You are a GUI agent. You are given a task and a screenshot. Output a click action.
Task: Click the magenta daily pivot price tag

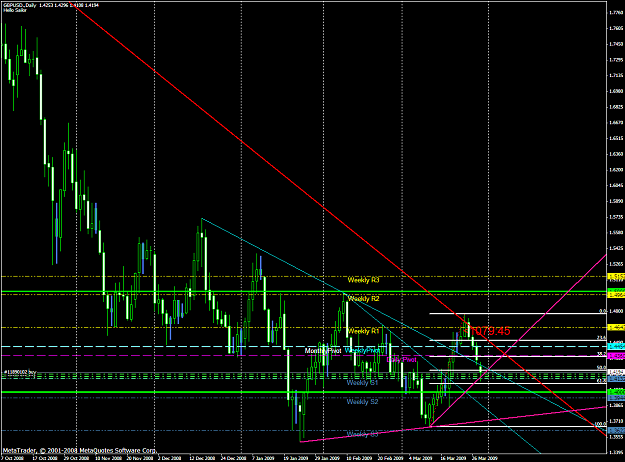[x=616, y=356]
